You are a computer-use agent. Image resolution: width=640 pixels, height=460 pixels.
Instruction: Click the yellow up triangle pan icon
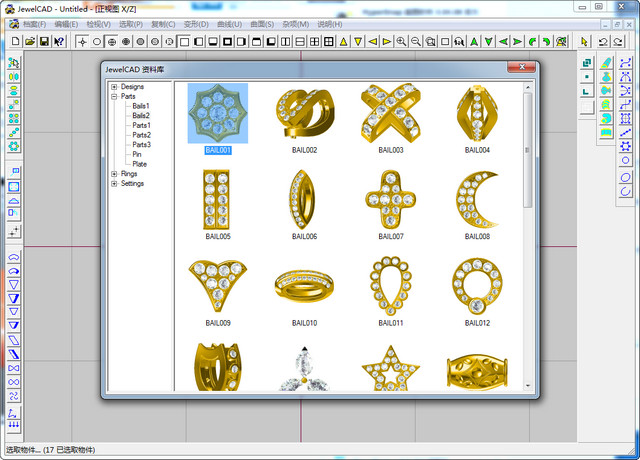point(344,41)
